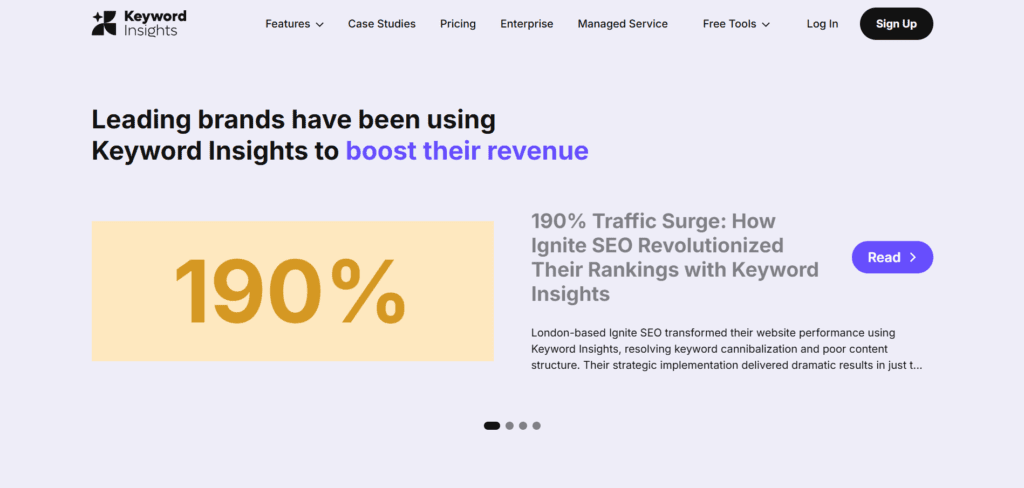Open the 190% Traffic Surge case study title
This screenshot has width=1024, height=488.
coord(675,257)
